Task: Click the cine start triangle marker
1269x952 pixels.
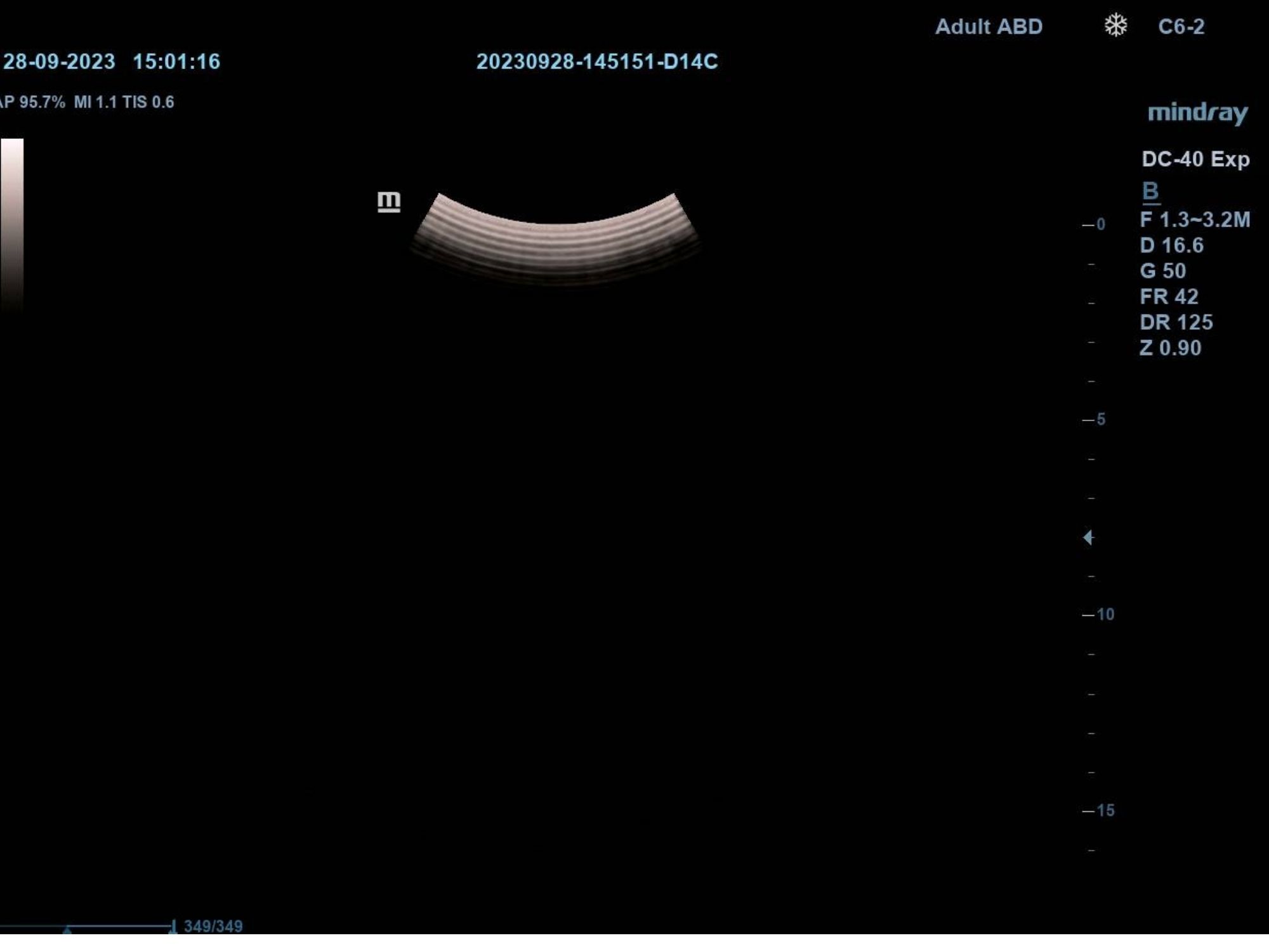Action: tap(67, 930)
